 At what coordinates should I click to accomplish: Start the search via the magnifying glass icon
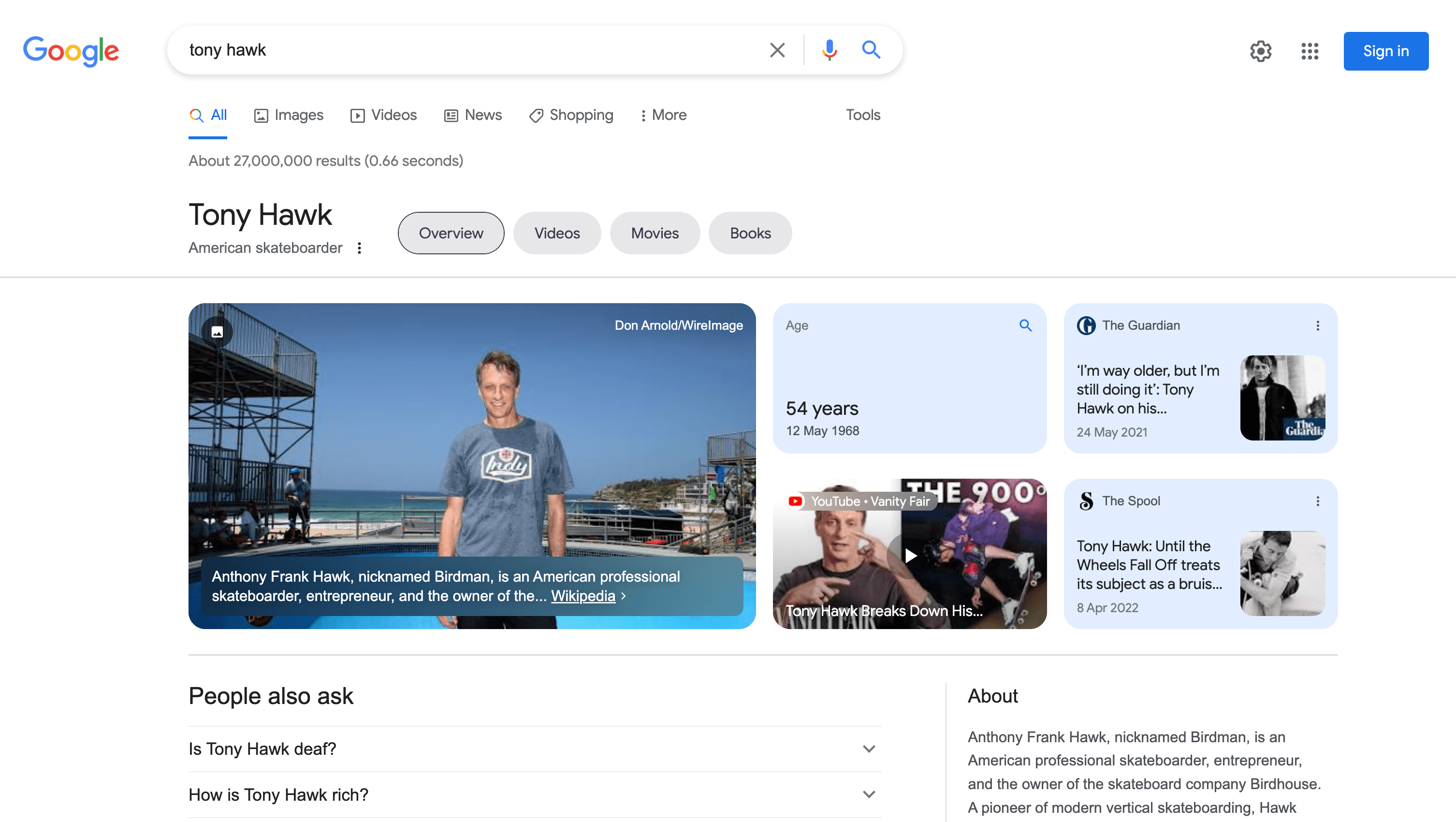tap(871, 50)
